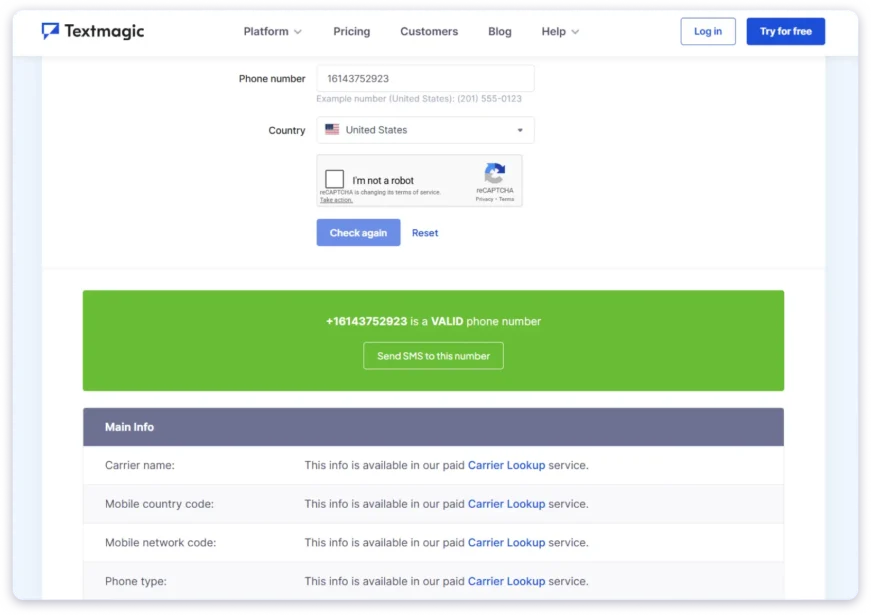Open Carrier Lookup link in Carrier name row

pos(506,465)
